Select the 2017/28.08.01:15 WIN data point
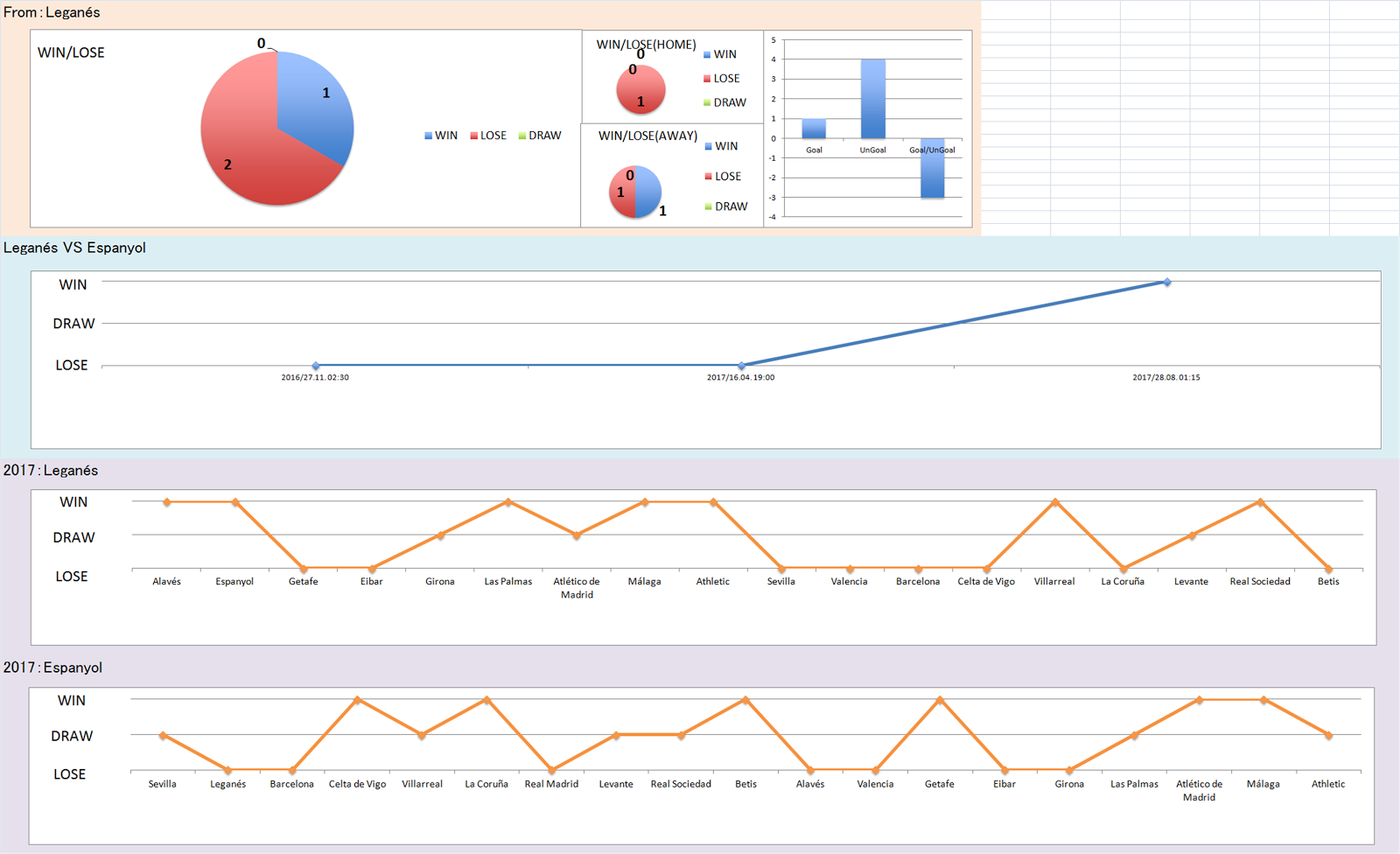Viewport: 1400px width, 854px height. tap(1167, 282)
